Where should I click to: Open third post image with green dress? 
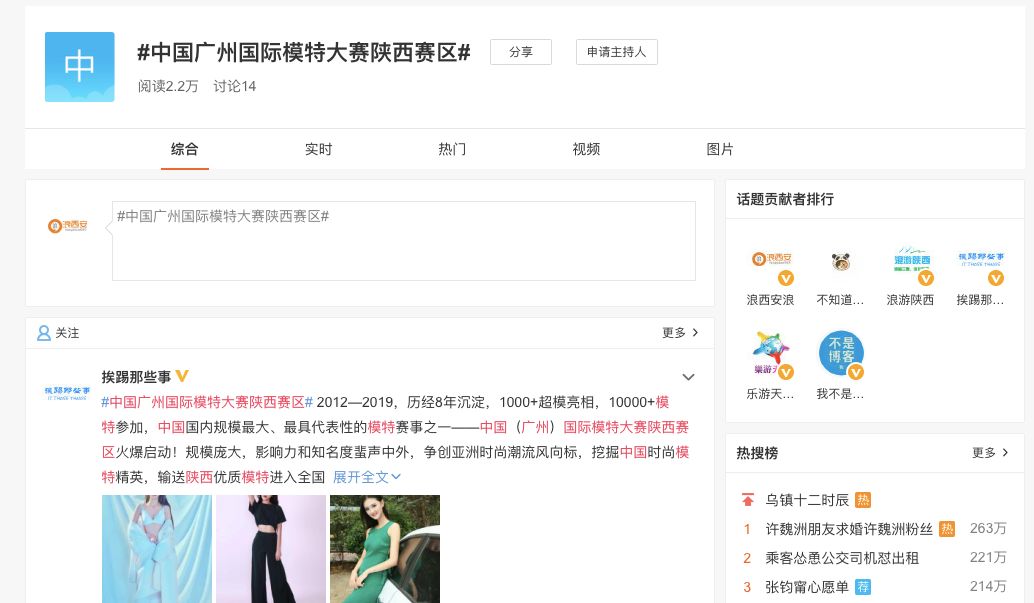pyautogui.click(x=385, y=549)
